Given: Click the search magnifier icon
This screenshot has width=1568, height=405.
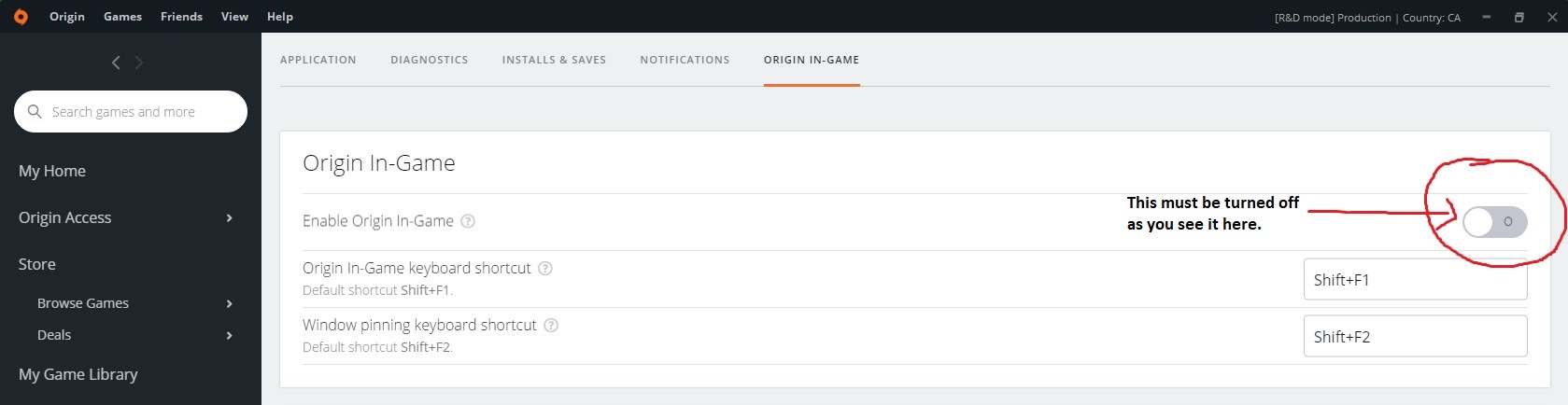Looking at the screenshot, I should coord(35,112).
